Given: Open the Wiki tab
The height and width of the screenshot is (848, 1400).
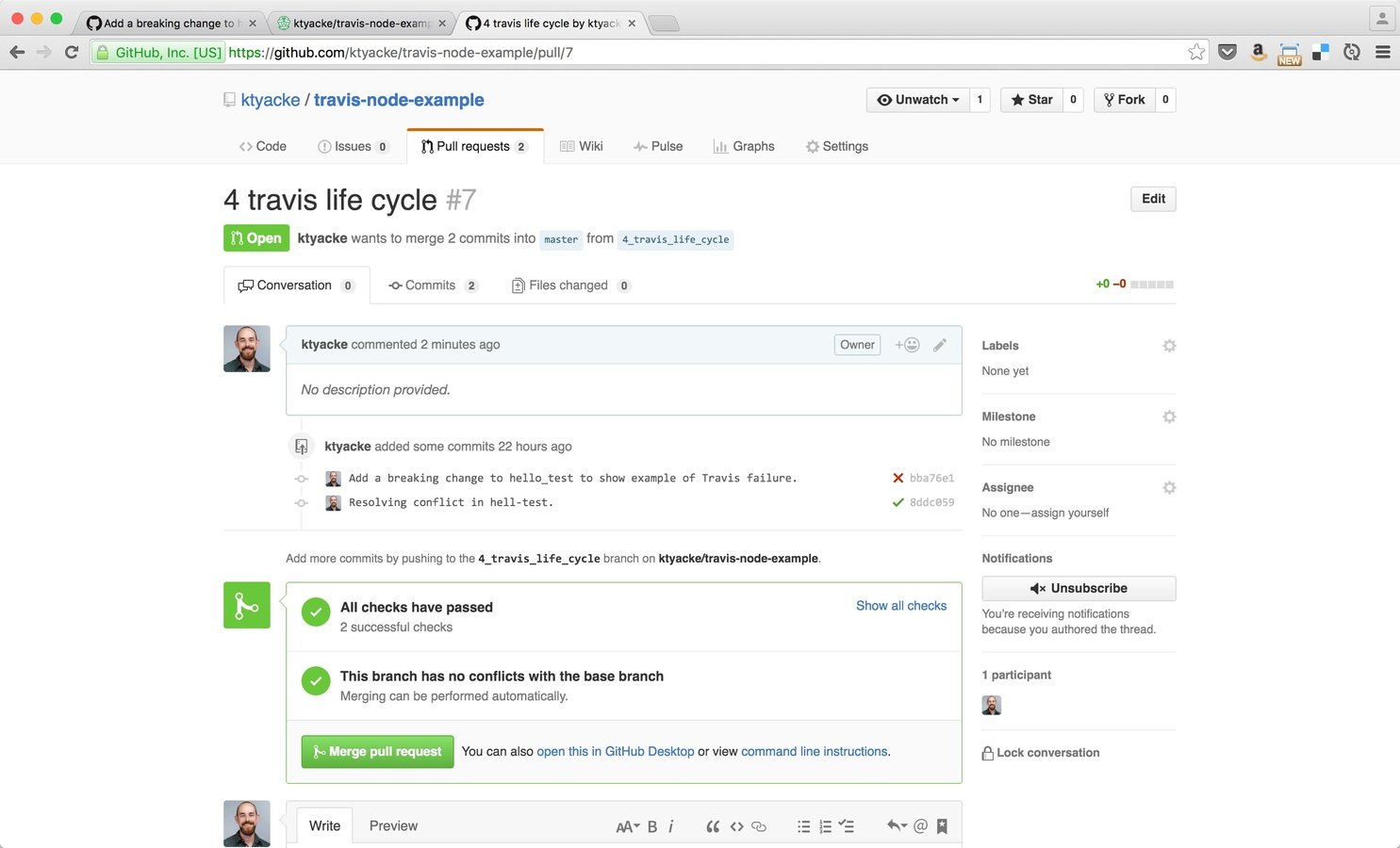Looking at the screenshot, I should click(582, 146).
